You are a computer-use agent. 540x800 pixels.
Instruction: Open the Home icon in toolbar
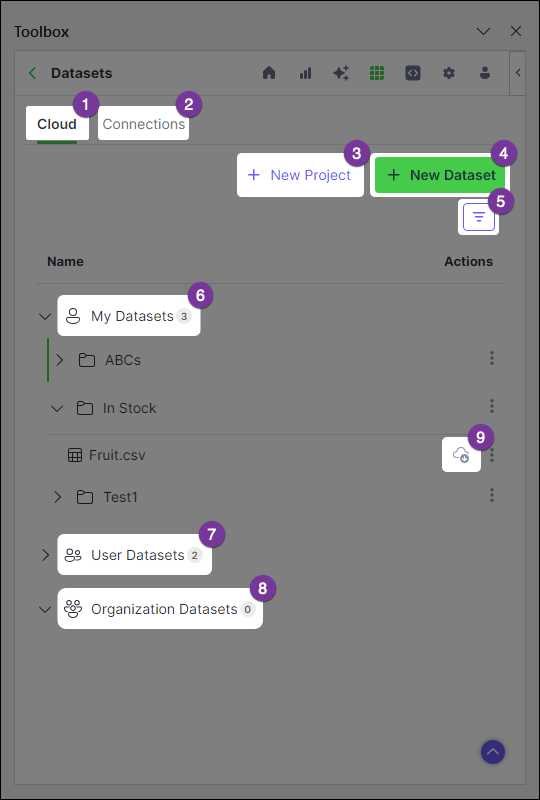coord(269,73)
